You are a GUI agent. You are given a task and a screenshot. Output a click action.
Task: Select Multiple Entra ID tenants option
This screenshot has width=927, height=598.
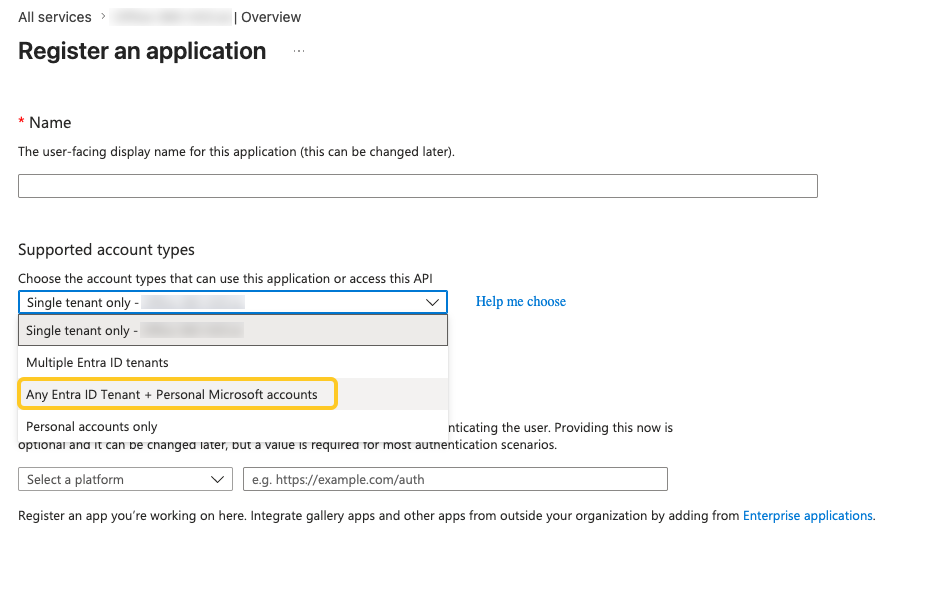[233, 362]
